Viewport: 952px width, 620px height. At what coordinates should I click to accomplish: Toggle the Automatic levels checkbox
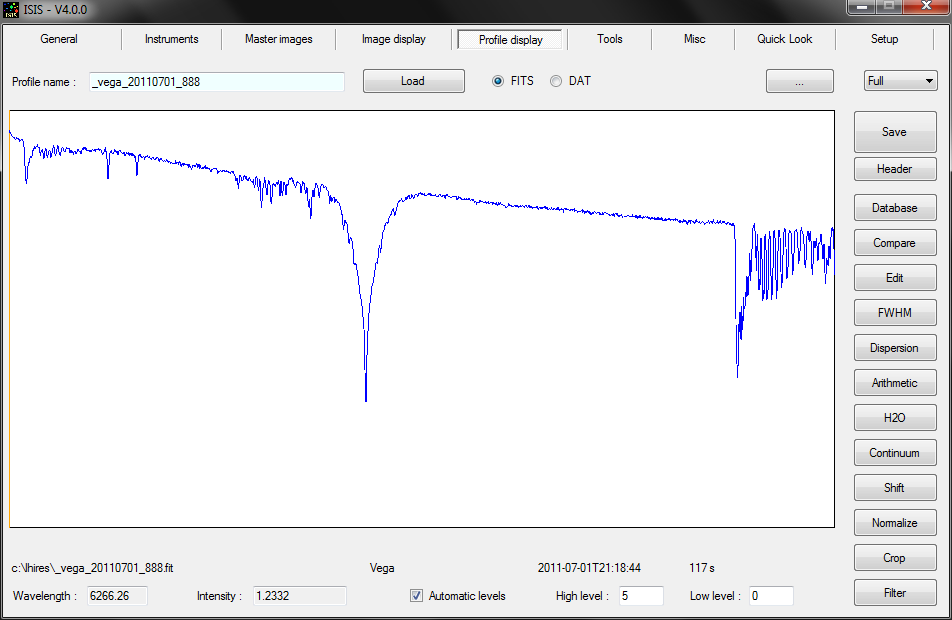(417, 596)
